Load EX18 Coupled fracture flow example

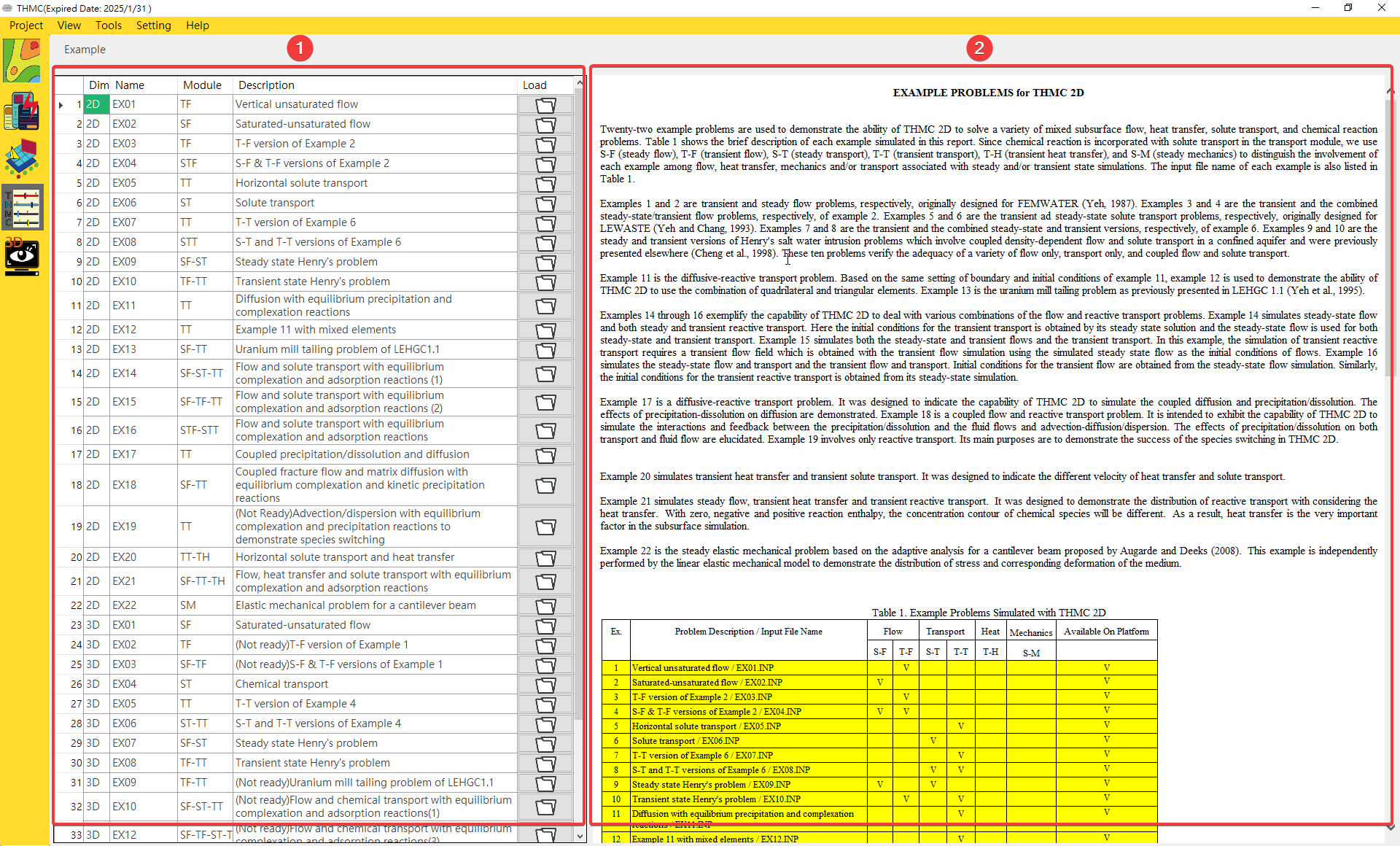pos(545,485)
